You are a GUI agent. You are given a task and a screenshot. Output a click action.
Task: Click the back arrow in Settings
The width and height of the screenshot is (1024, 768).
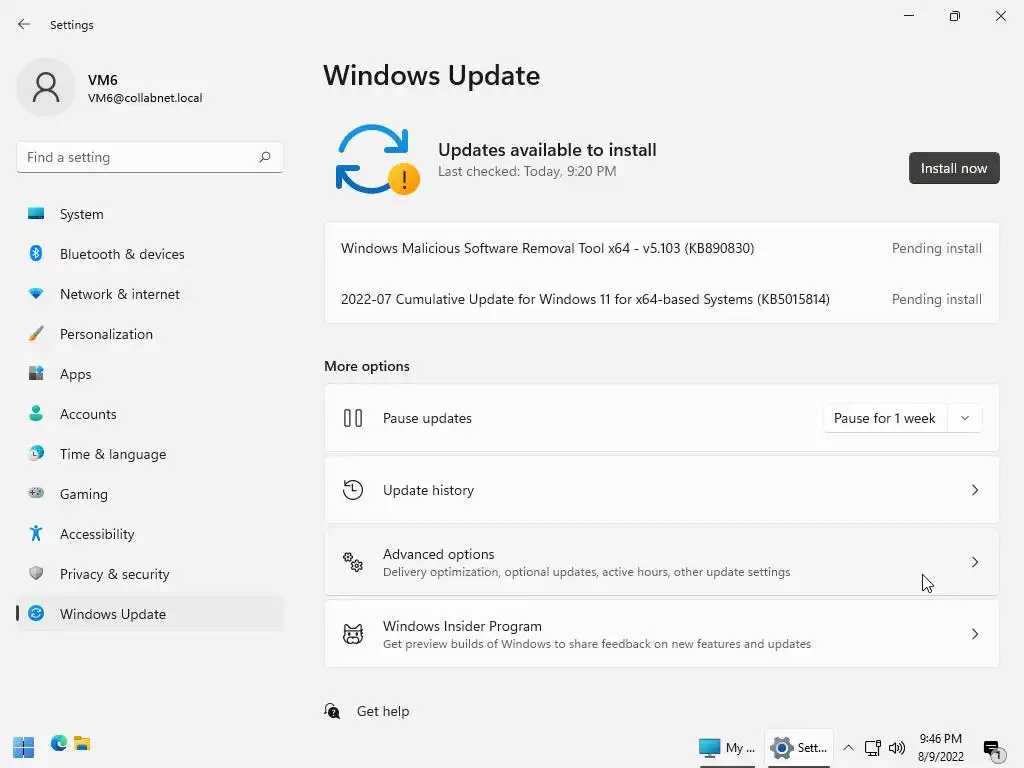[24, 24]
